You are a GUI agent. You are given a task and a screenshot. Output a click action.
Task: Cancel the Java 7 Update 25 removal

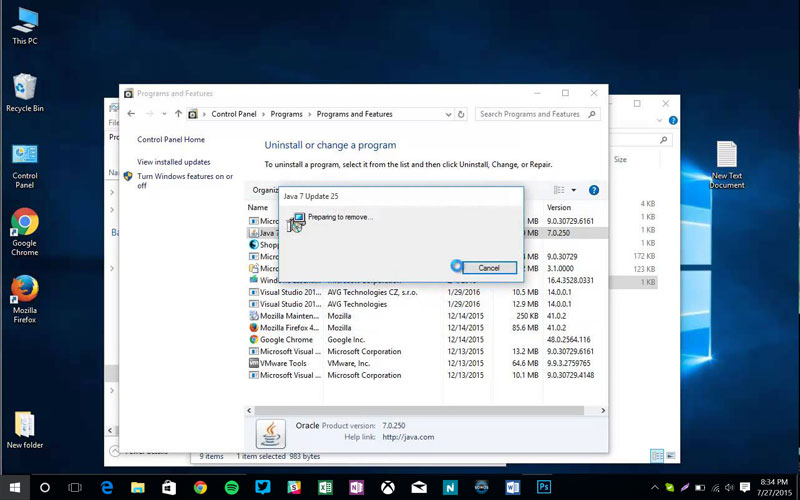coord(489,268)
